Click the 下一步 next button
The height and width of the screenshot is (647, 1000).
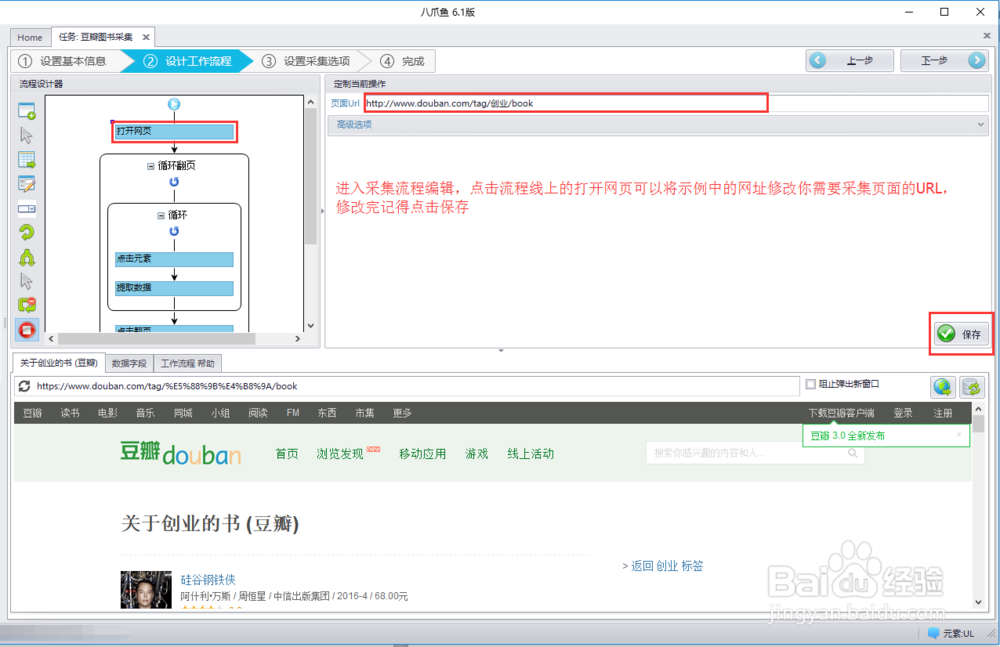(944, 61)
